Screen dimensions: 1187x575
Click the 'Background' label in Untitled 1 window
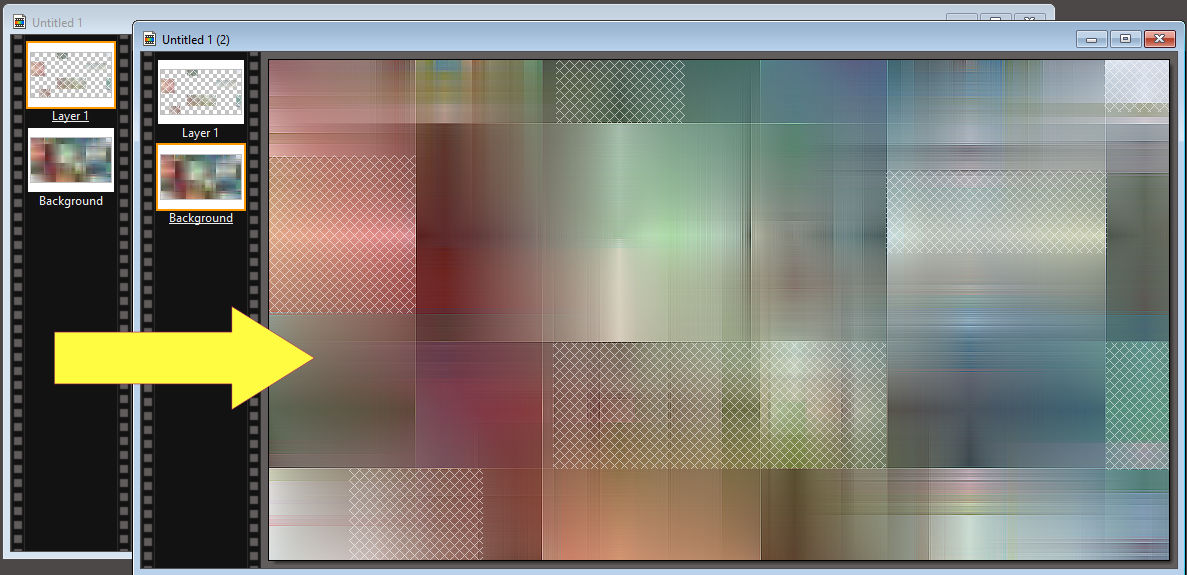click(71, 200)
